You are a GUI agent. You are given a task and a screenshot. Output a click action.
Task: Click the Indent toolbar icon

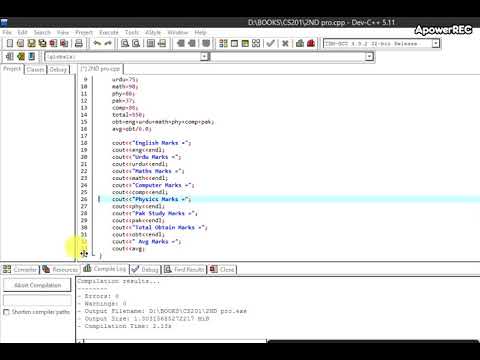[181, 43]
